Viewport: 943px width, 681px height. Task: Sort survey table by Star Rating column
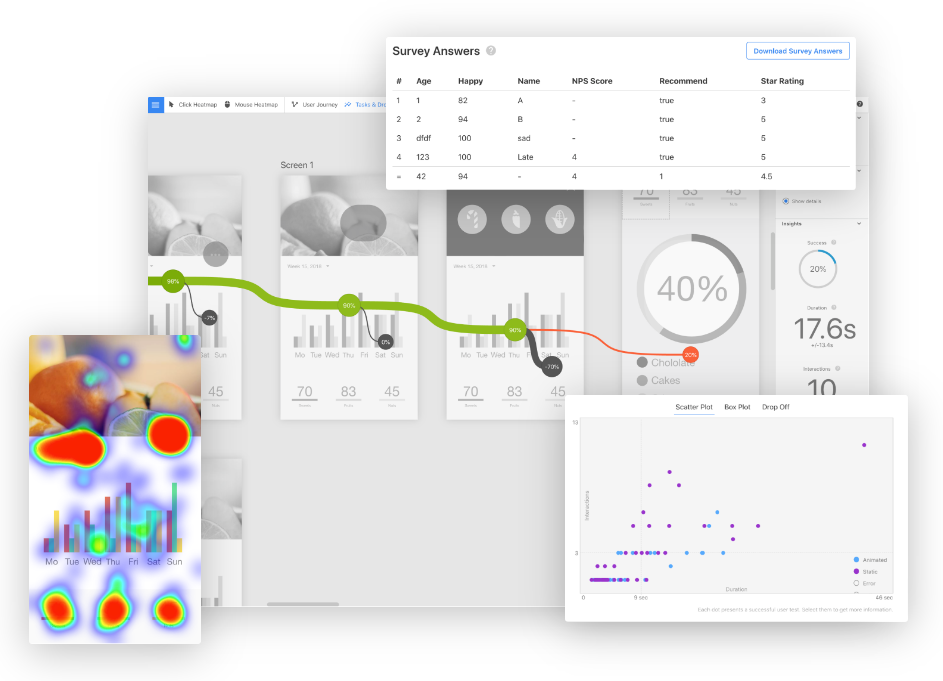point(782,81)
